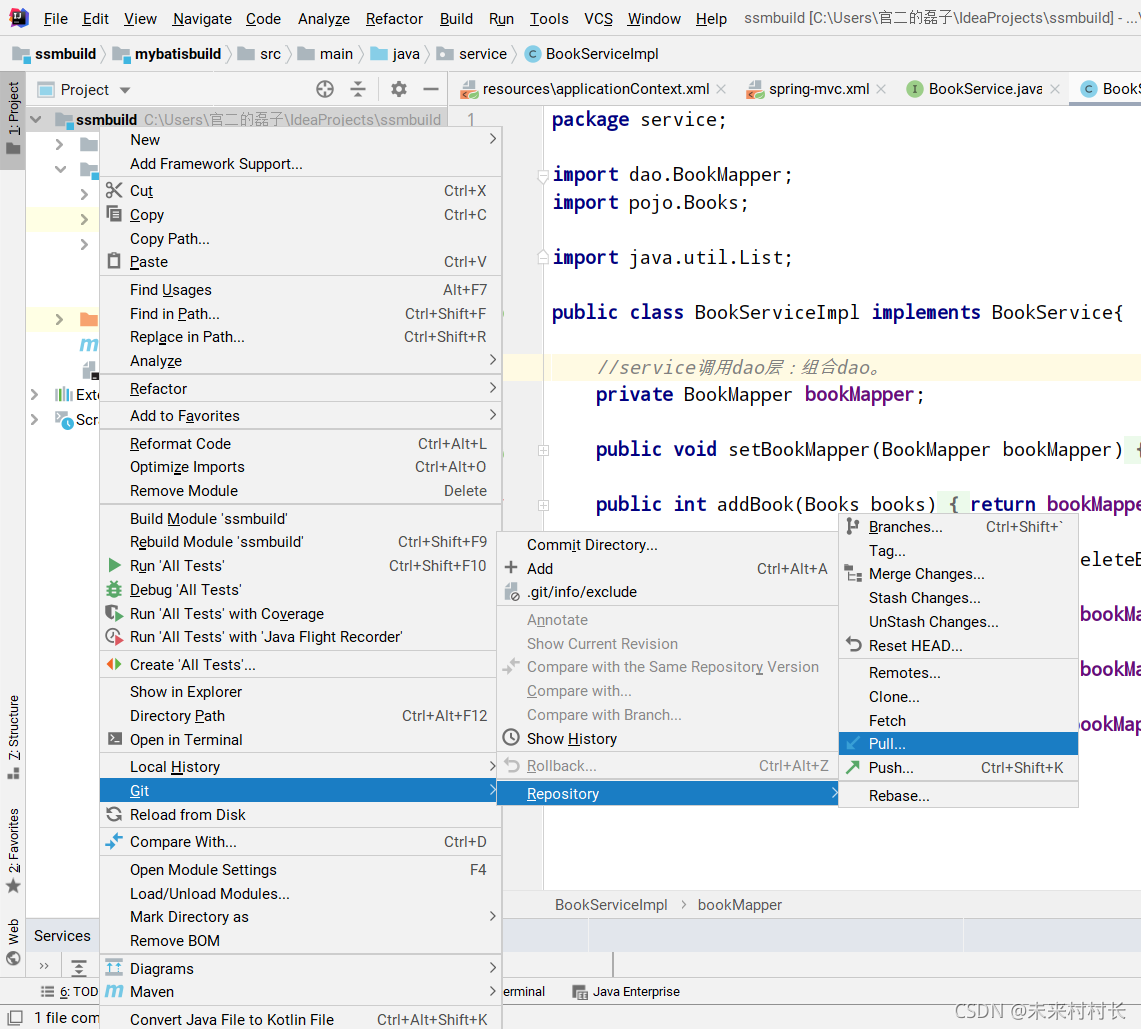
Task: Close the BookService.java tab
Action: tap(1054, 89)
